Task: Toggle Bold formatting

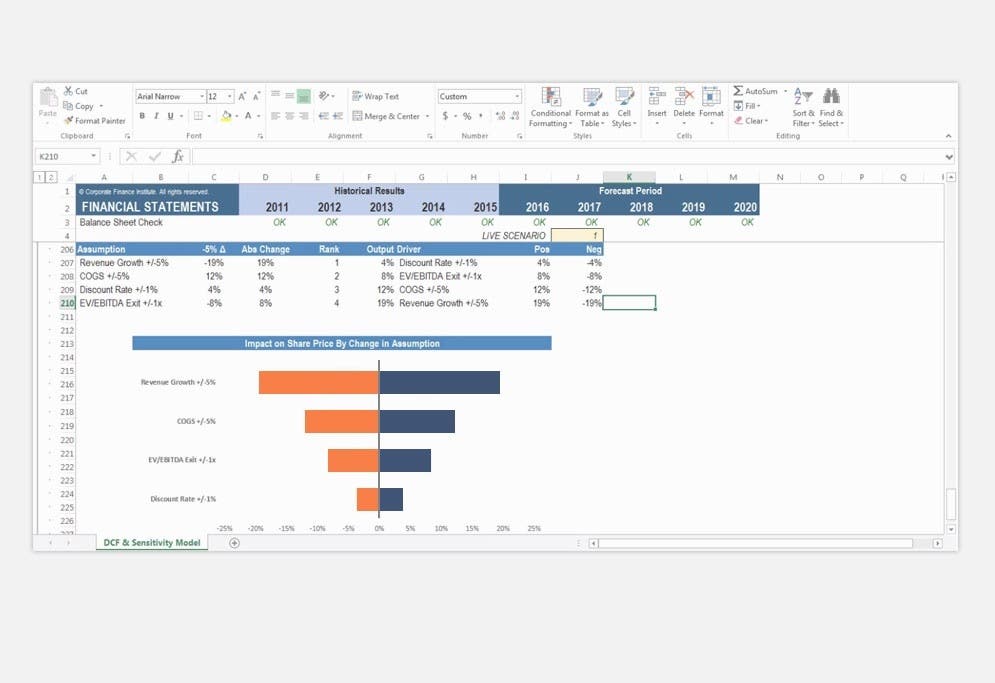Action: [142, 116]
